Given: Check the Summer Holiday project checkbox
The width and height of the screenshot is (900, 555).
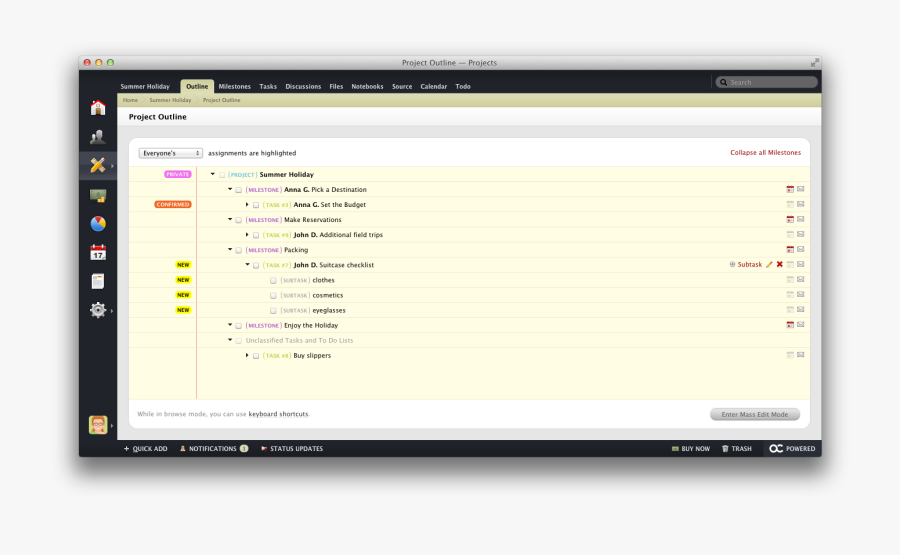Looking at the screenshot, I should click(222, 175).
